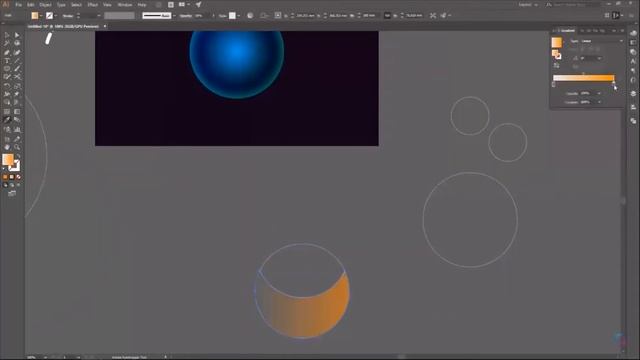Change screen mode button in toolbar
Image resolution: width=640 pixels, height=360 pixels.
(x=12, y=193)
